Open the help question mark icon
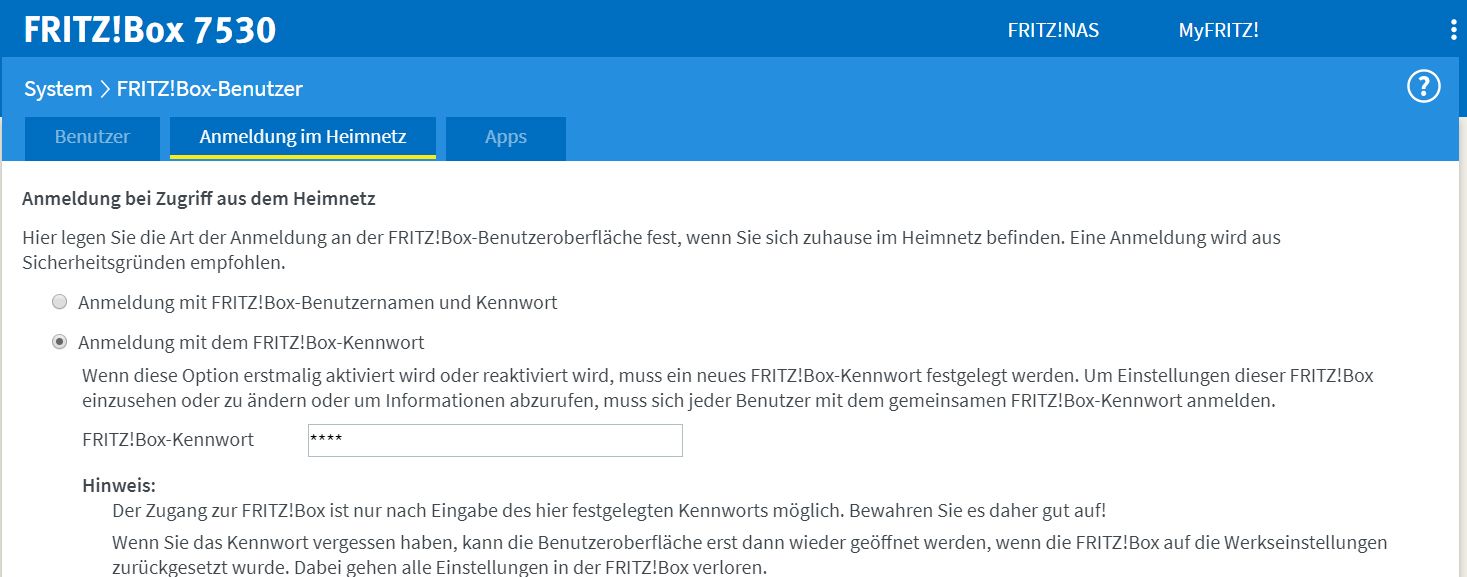Image resolution: width=1467 pixels, height=577 pixels. click(1423, 87)
